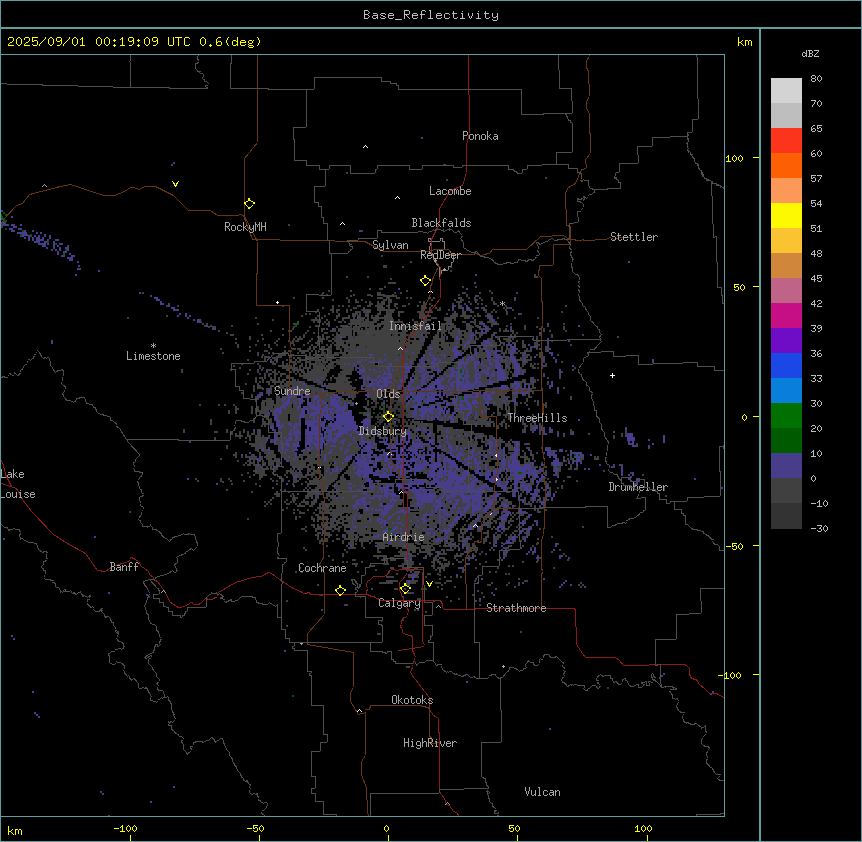The image size is (862, 842).
Task: Click the -30 value on dBZ legend
Action: (x=819, y=529)
